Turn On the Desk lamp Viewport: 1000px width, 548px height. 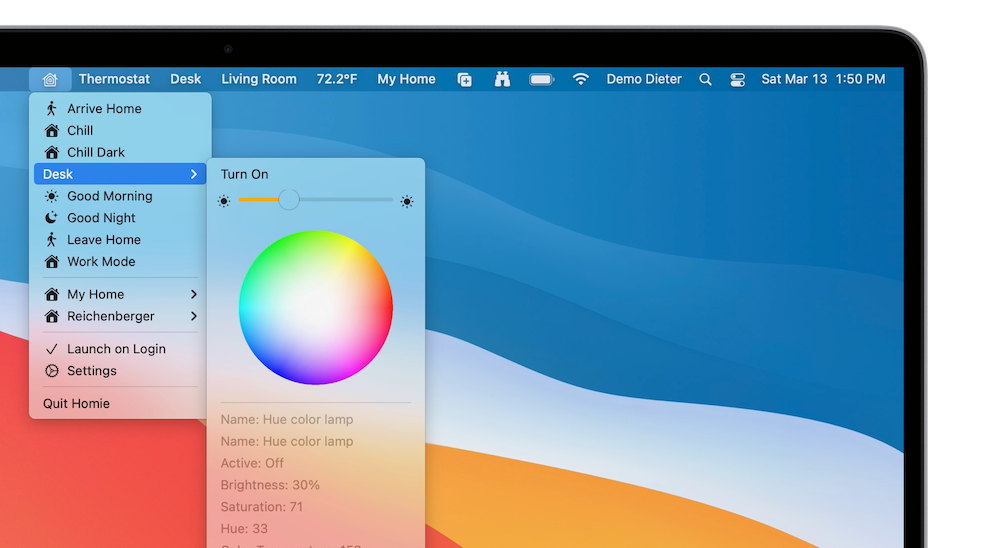[245, 174]
